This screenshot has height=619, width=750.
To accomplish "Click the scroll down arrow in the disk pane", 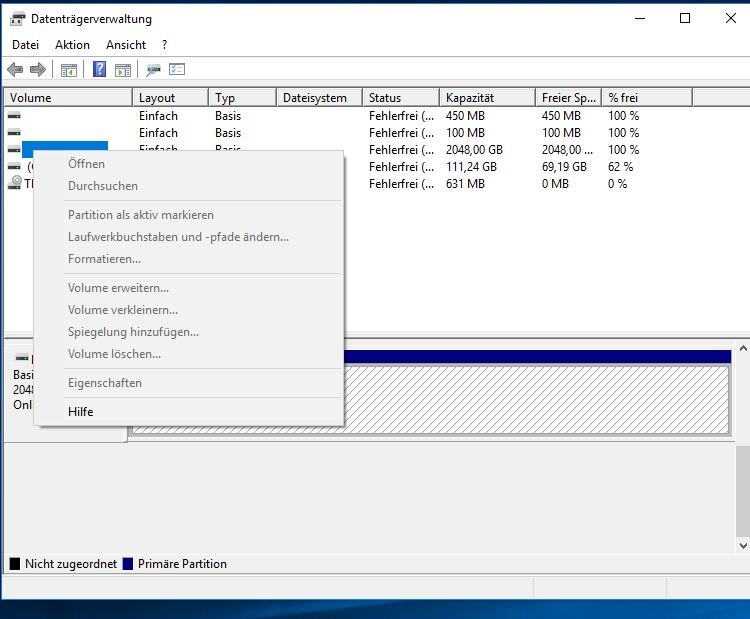I will click(743, 545).
